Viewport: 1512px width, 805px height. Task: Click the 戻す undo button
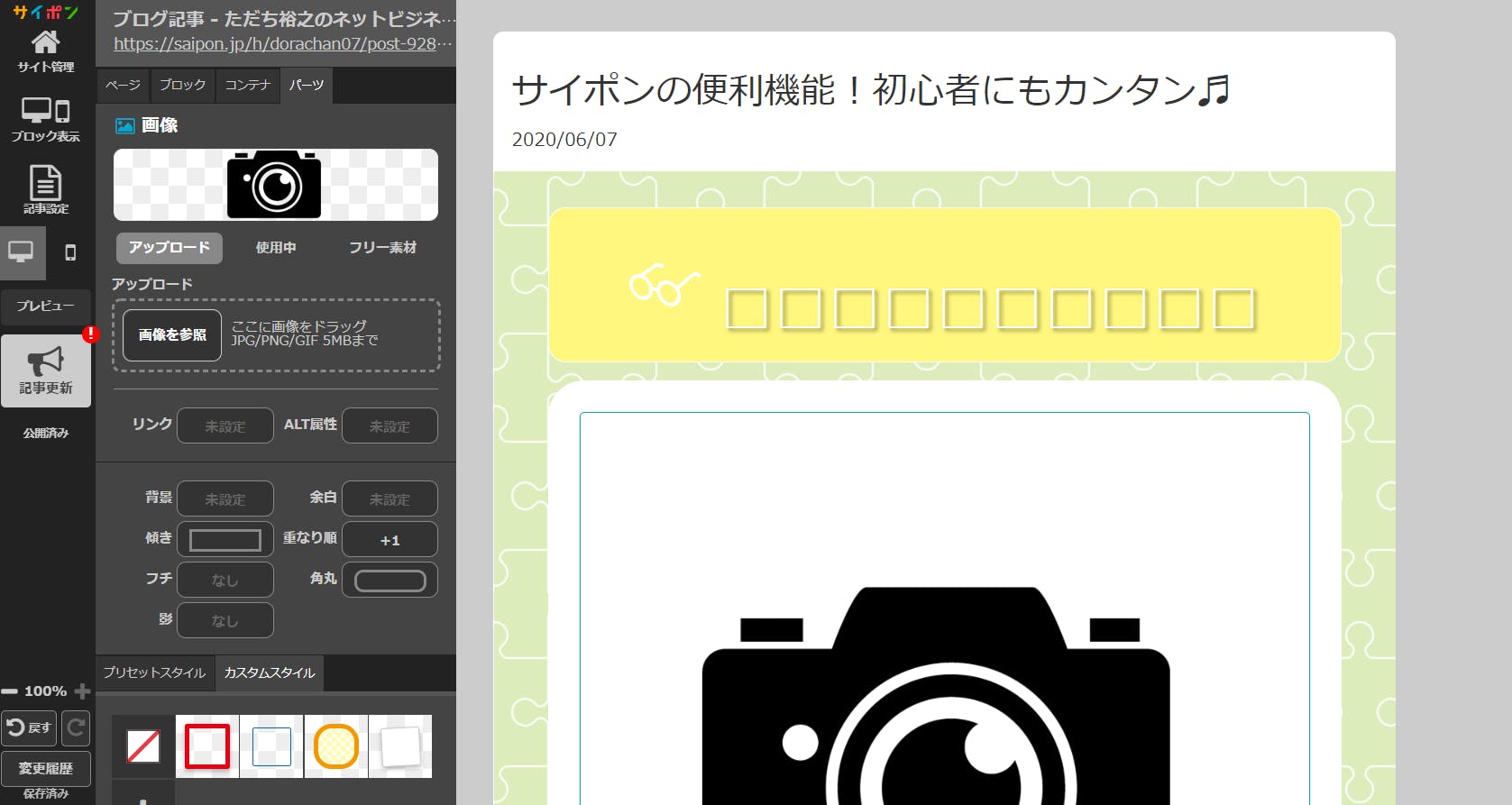tap(29, 727)
